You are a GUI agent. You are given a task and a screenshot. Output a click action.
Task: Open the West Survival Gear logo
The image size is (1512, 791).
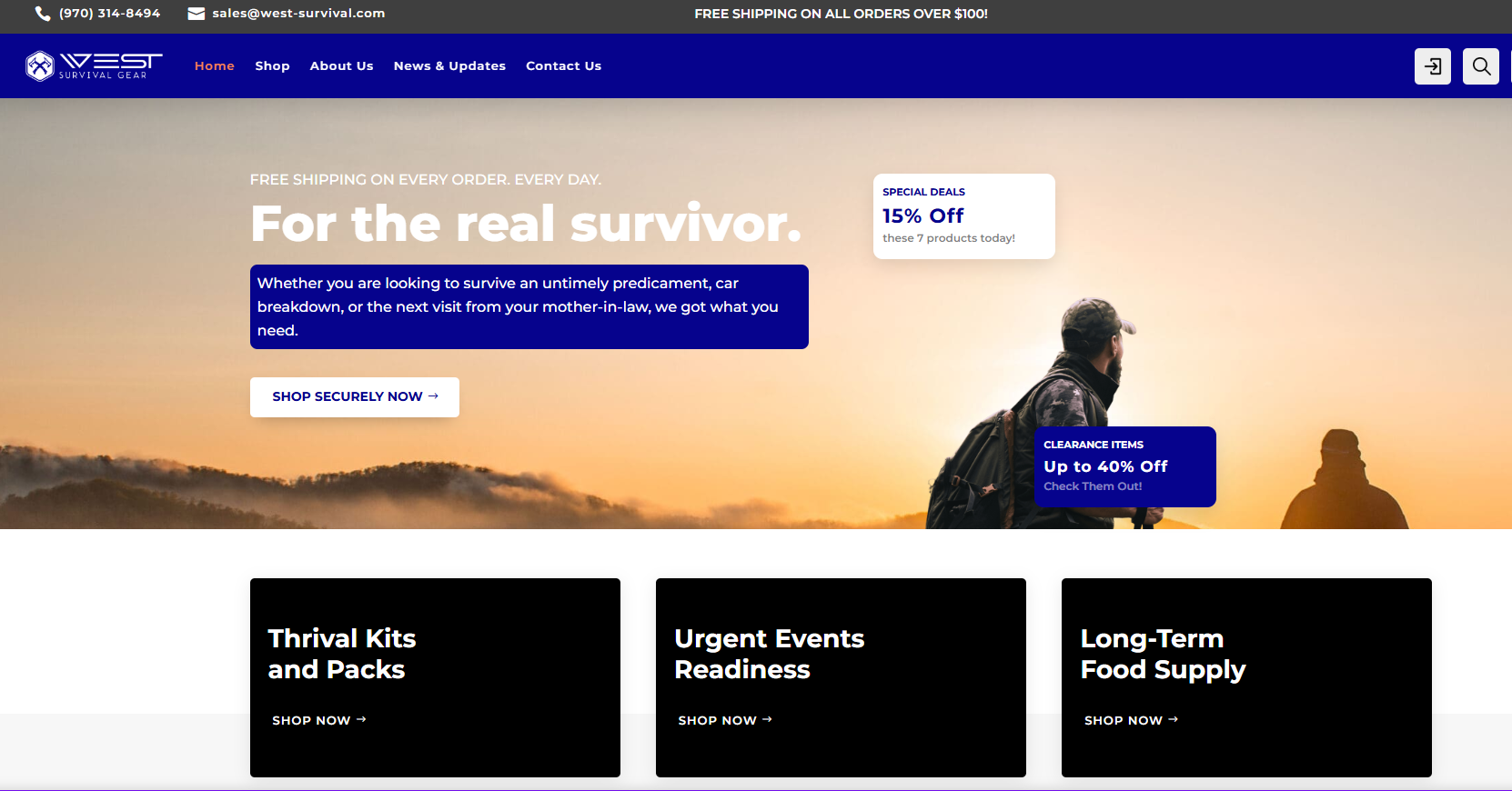pyautogui.click(x=95, y=65)
